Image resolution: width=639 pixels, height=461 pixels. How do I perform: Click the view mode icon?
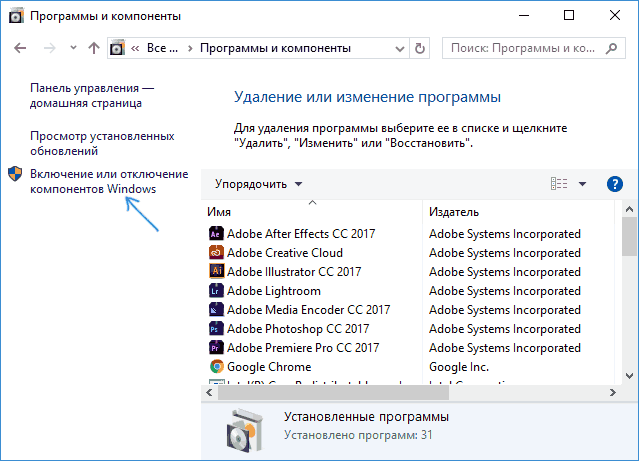[x=559, y=183]
